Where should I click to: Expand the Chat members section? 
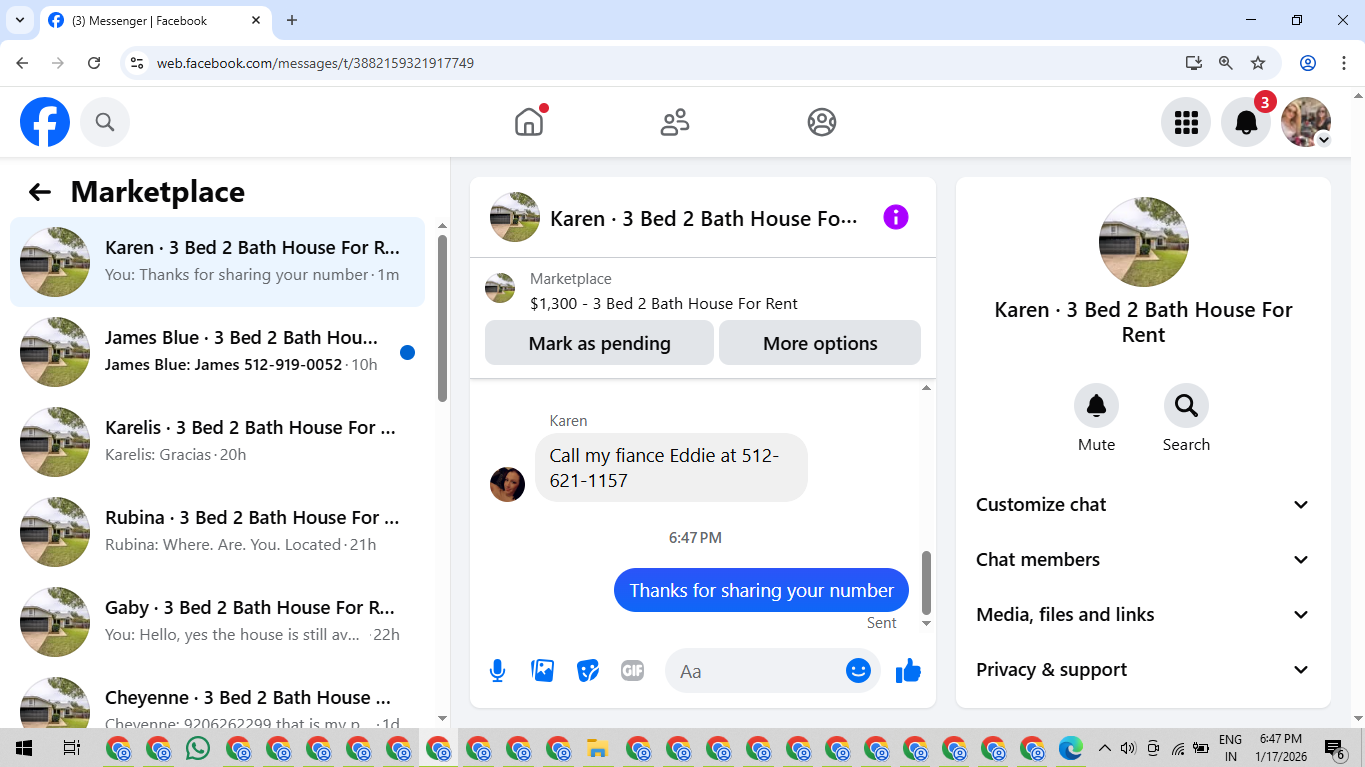[x=1143, y=560]
